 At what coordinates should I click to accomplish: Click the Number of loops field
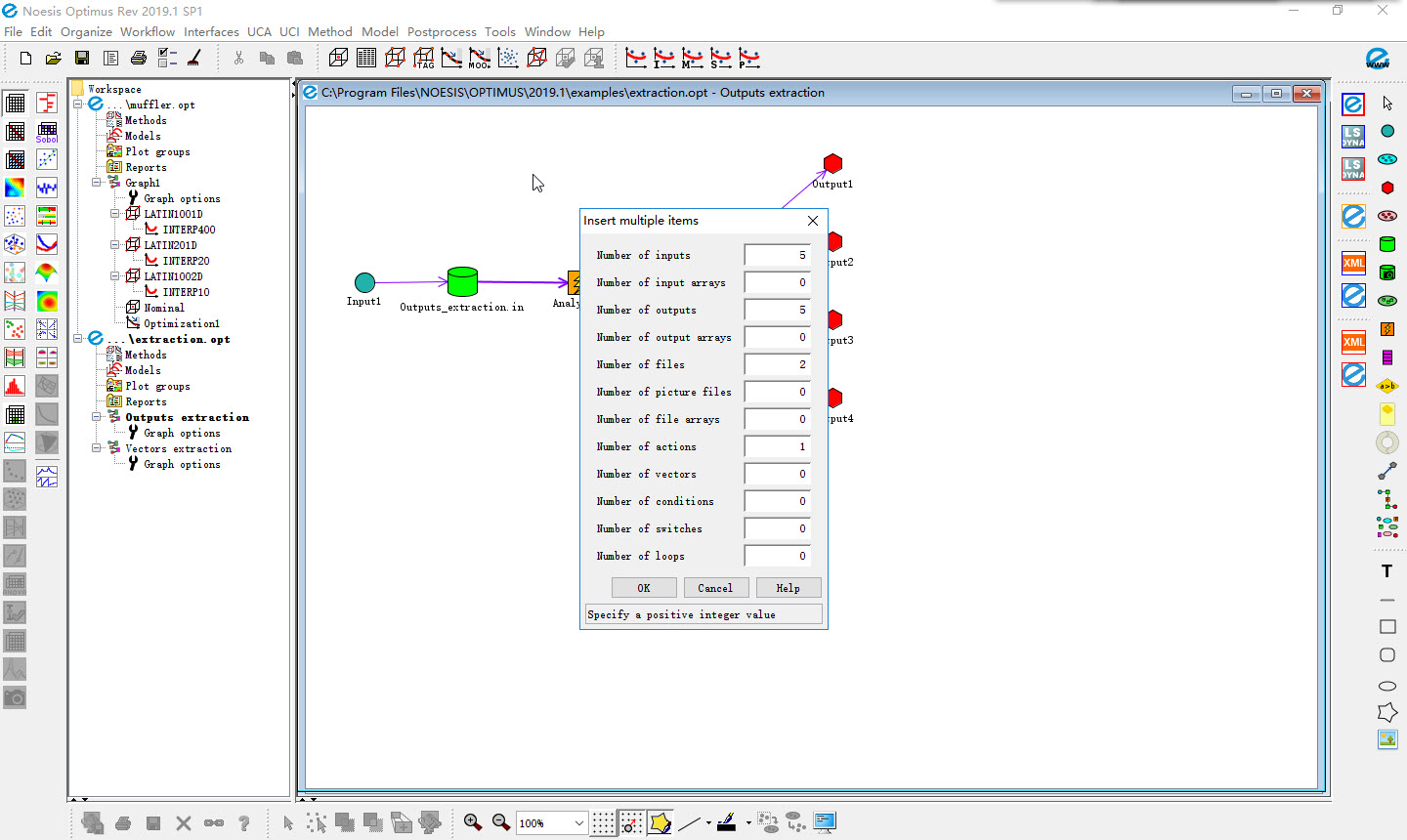[x=778, y=556]
